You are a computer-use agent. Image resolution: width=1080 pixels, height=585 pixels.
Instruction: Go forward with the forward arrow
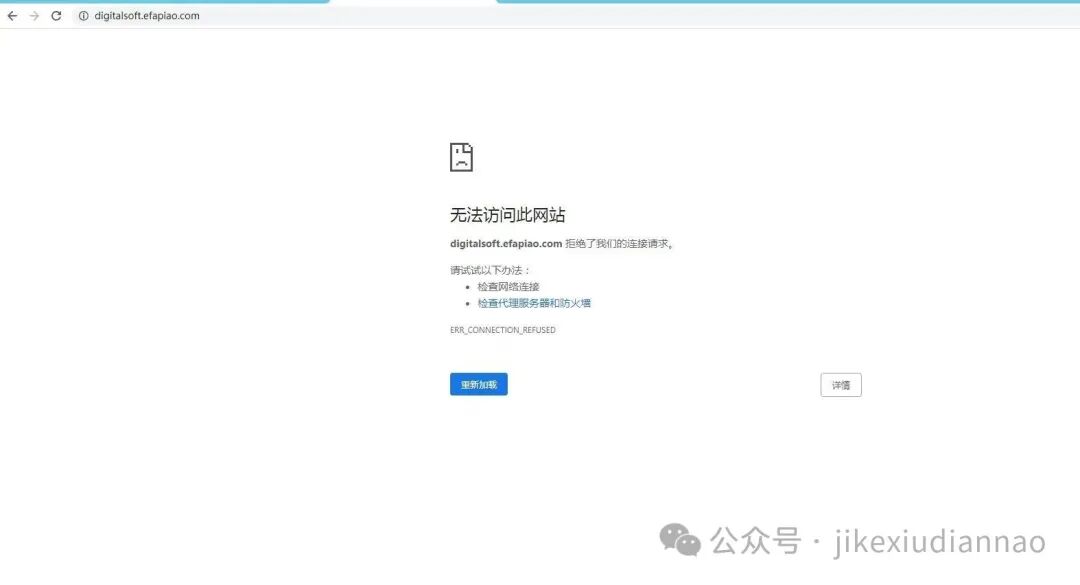[x=34, y=16]
